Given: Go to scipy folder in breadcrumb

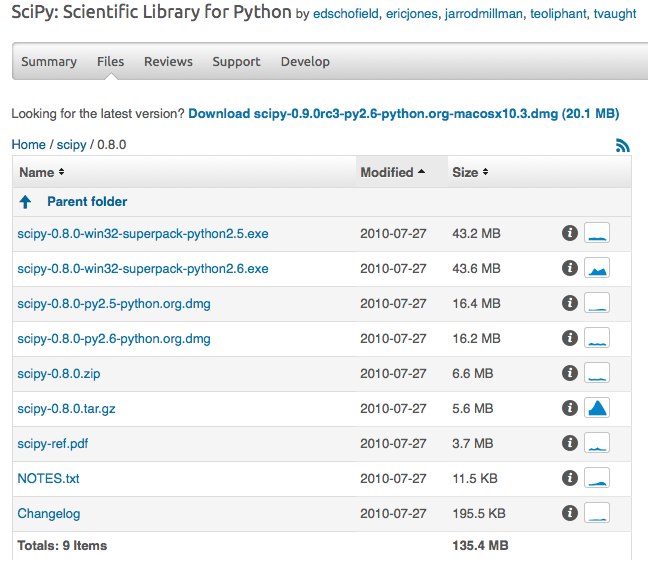Looking at the screenshot, I should tap(71, 145).
